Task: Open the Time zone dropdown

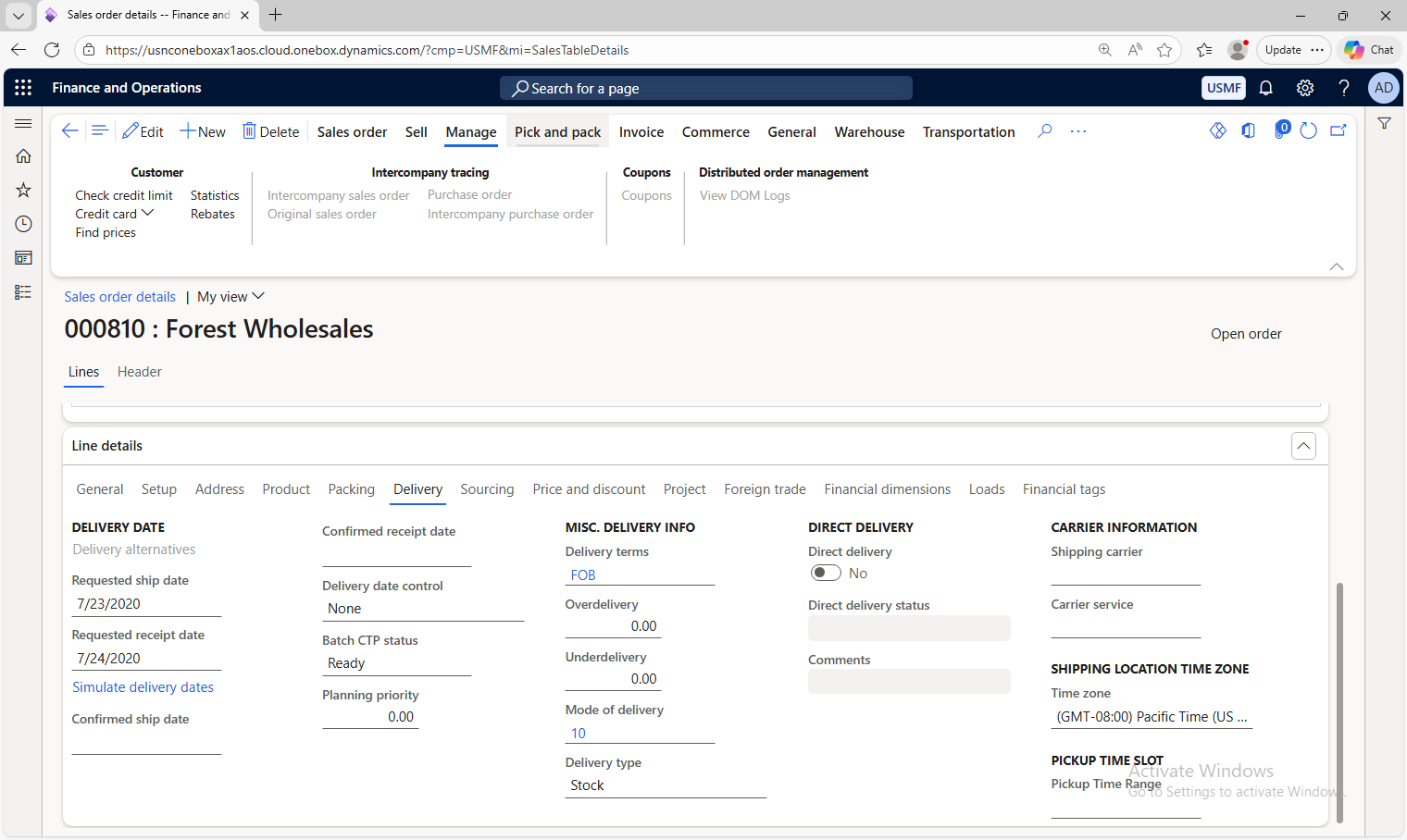Action: (1152, 717)
